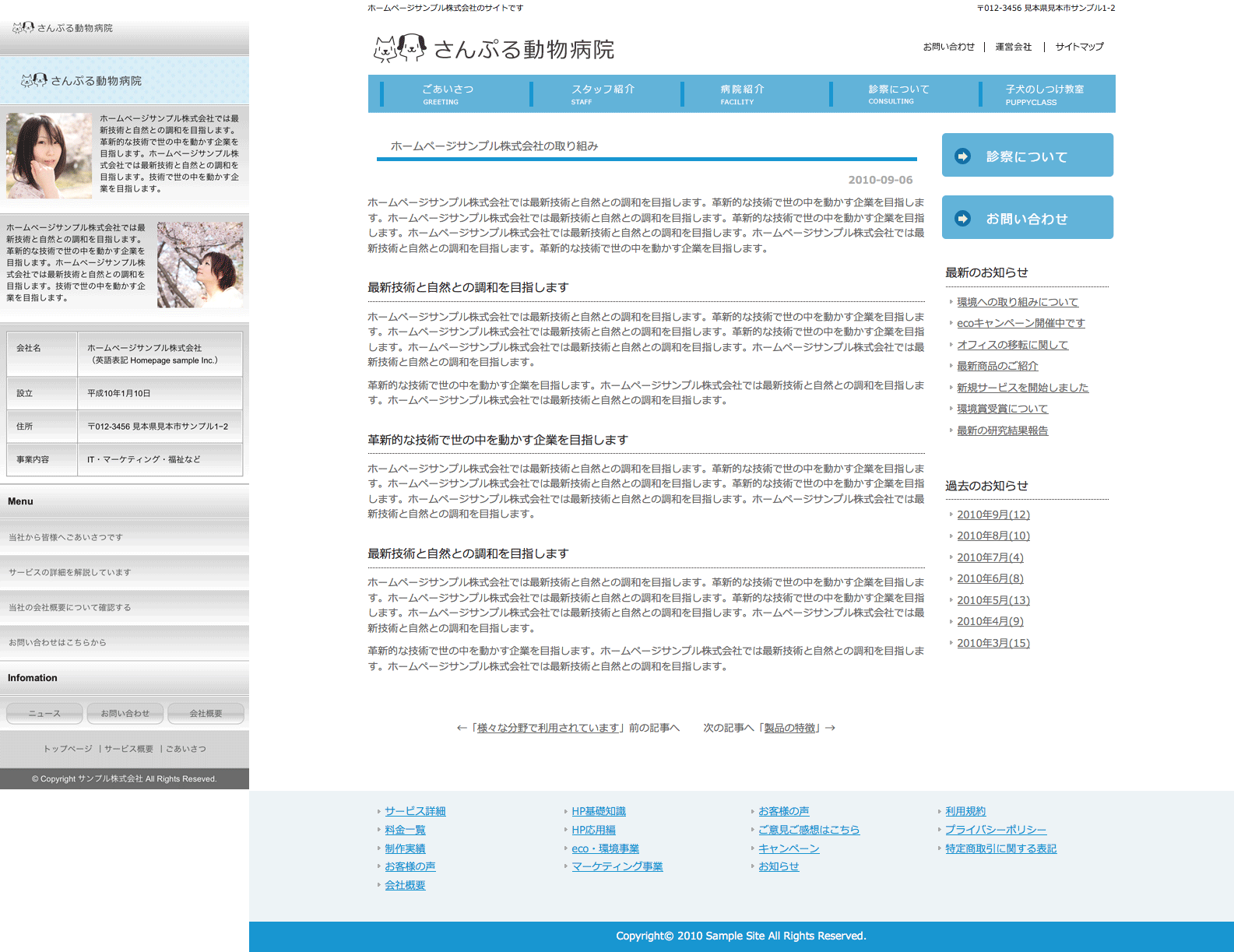Image resolution: width=1234 pixels, height=952 pixels.
Task: Click the arrow icon on お問い合わせ banner
Action: coord(963,219)
